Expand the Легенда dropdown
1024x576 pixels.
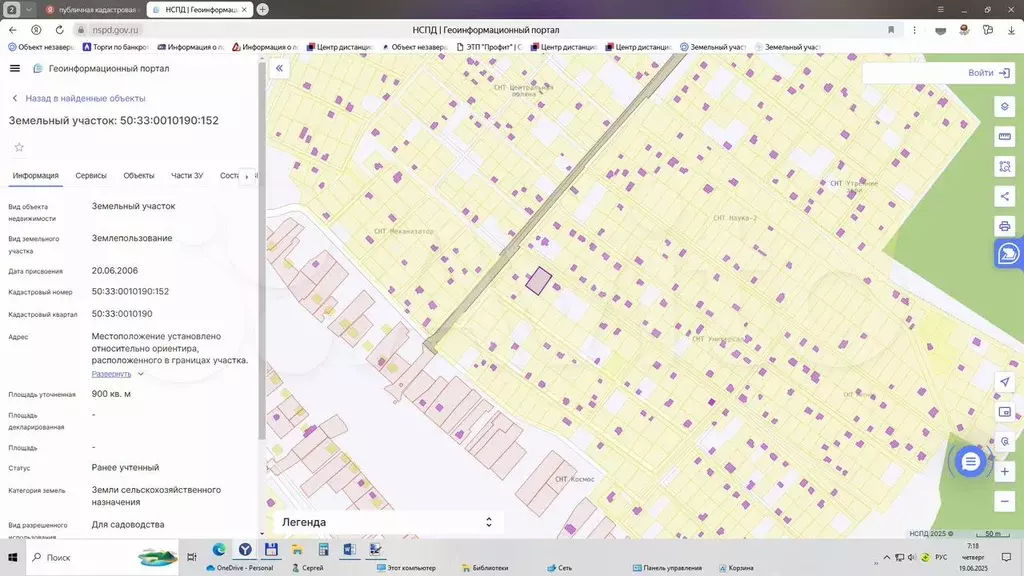[387, 522]
